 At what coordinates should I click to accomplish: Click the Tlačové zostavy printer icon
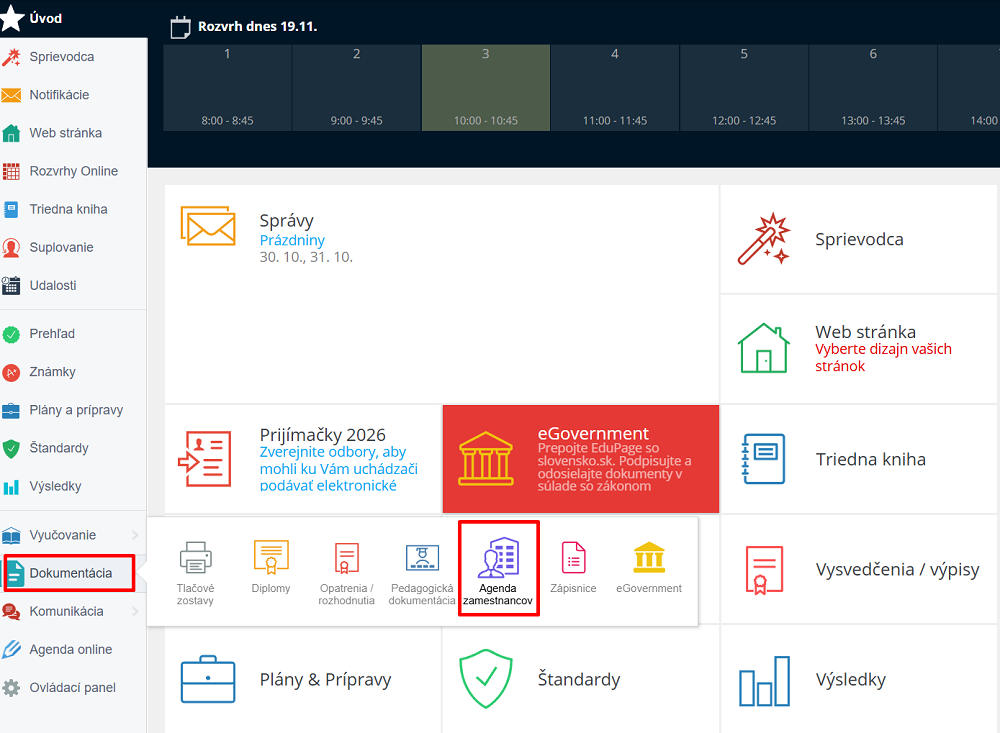(196, 558)
